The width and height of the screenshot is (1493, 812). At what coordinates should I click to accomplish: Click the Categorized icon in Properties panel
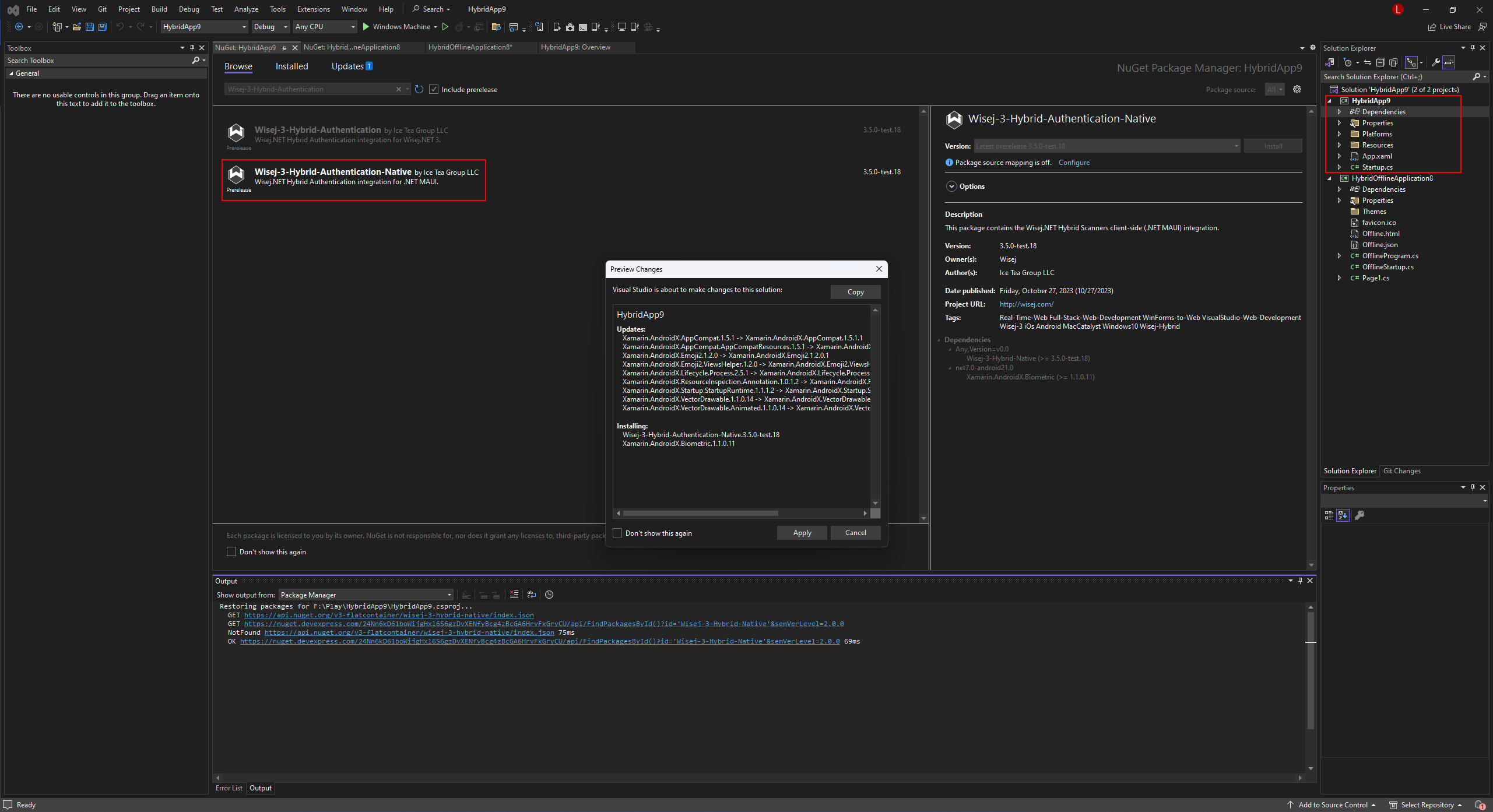point(1329,515)
